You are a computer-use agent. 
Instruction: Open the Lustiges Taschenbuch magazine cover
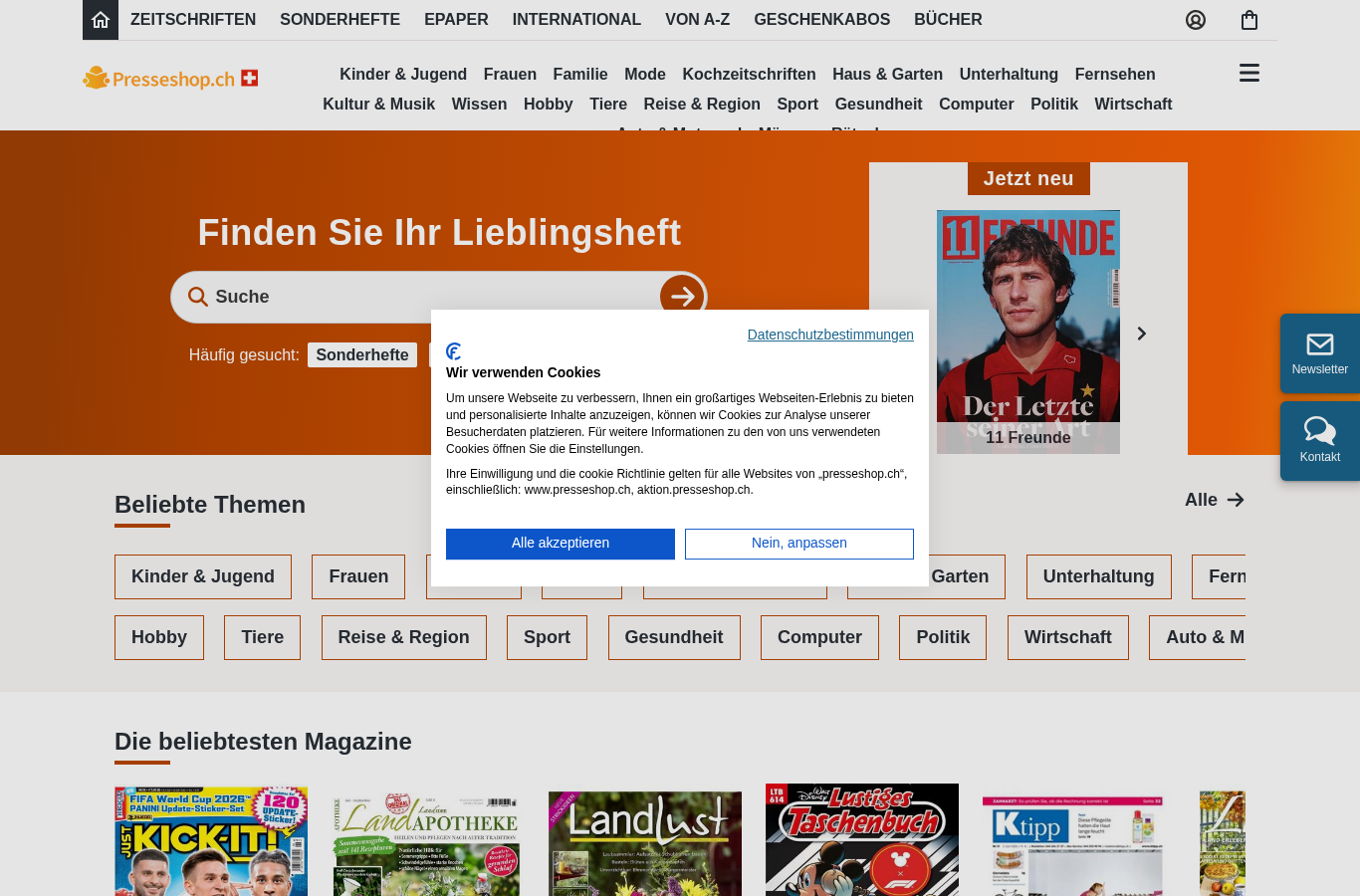[x=862, y=839]
